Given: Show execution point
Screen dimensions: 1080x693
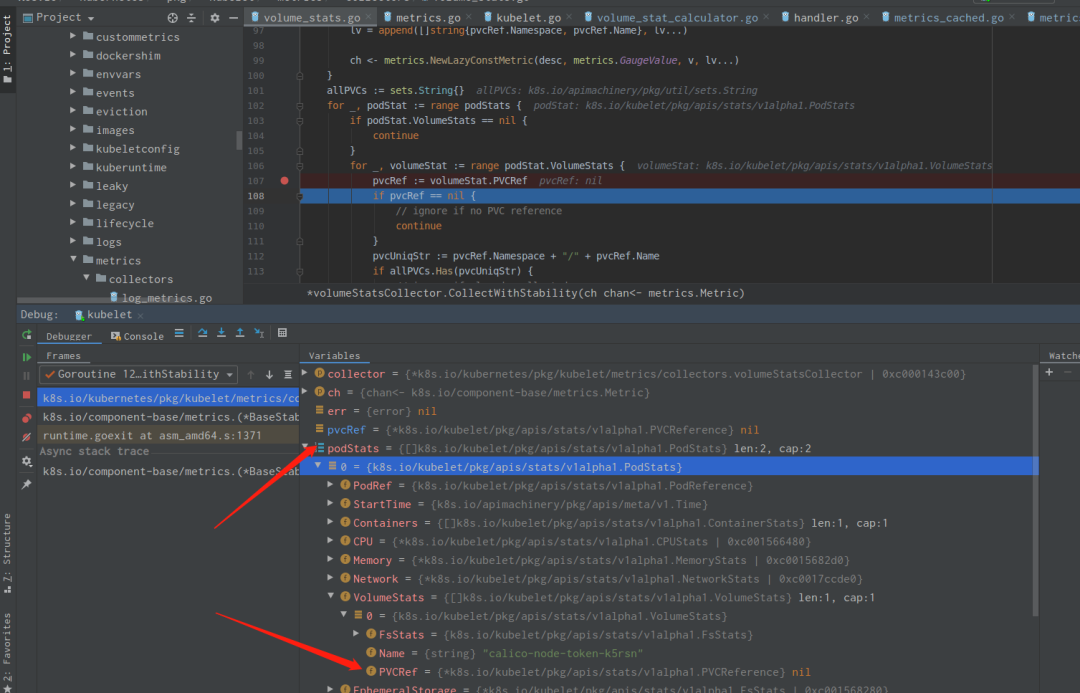Looking at the screenshot, I should coord(179,333).
